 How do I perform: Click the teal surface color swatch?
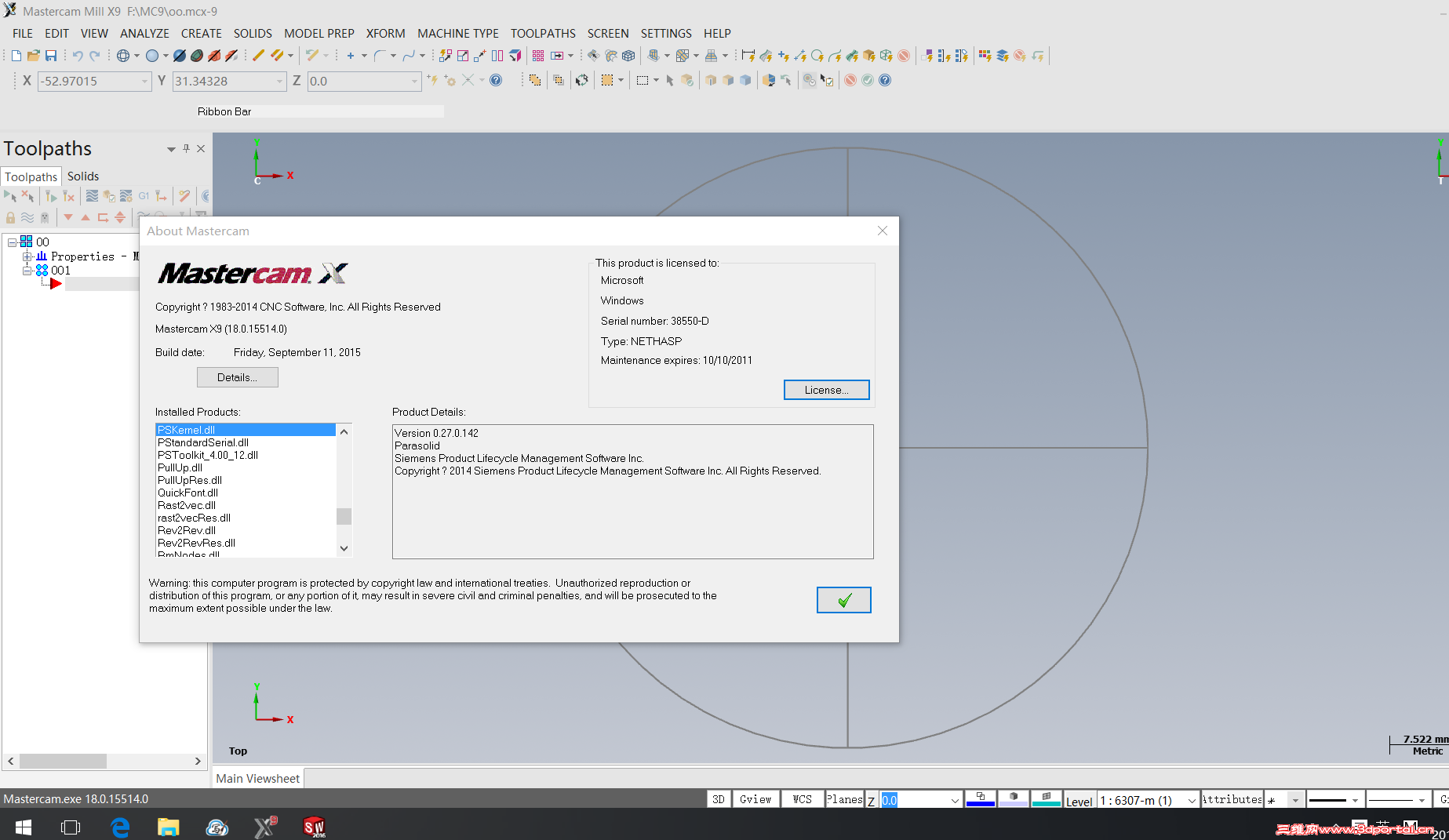click(x=1046, y=799)
